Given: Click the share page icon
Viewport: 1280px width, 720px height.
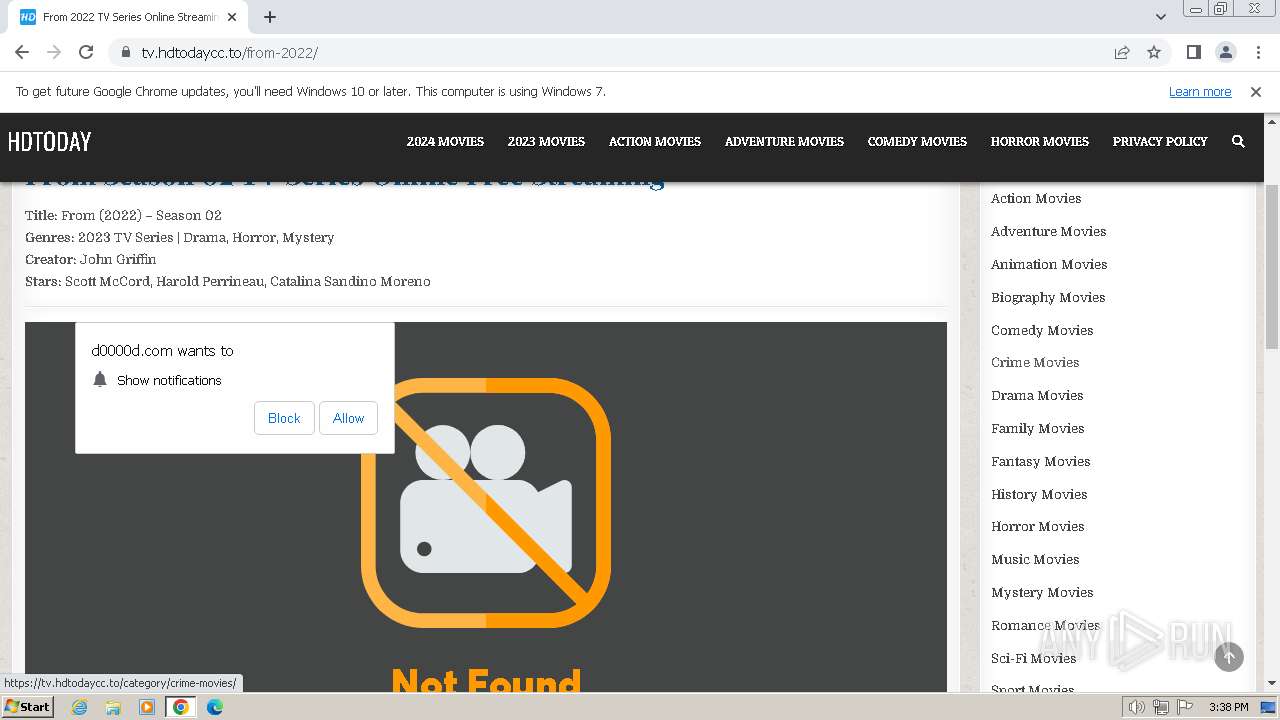Looking at the screenshot, I should tap(1122, 52).
